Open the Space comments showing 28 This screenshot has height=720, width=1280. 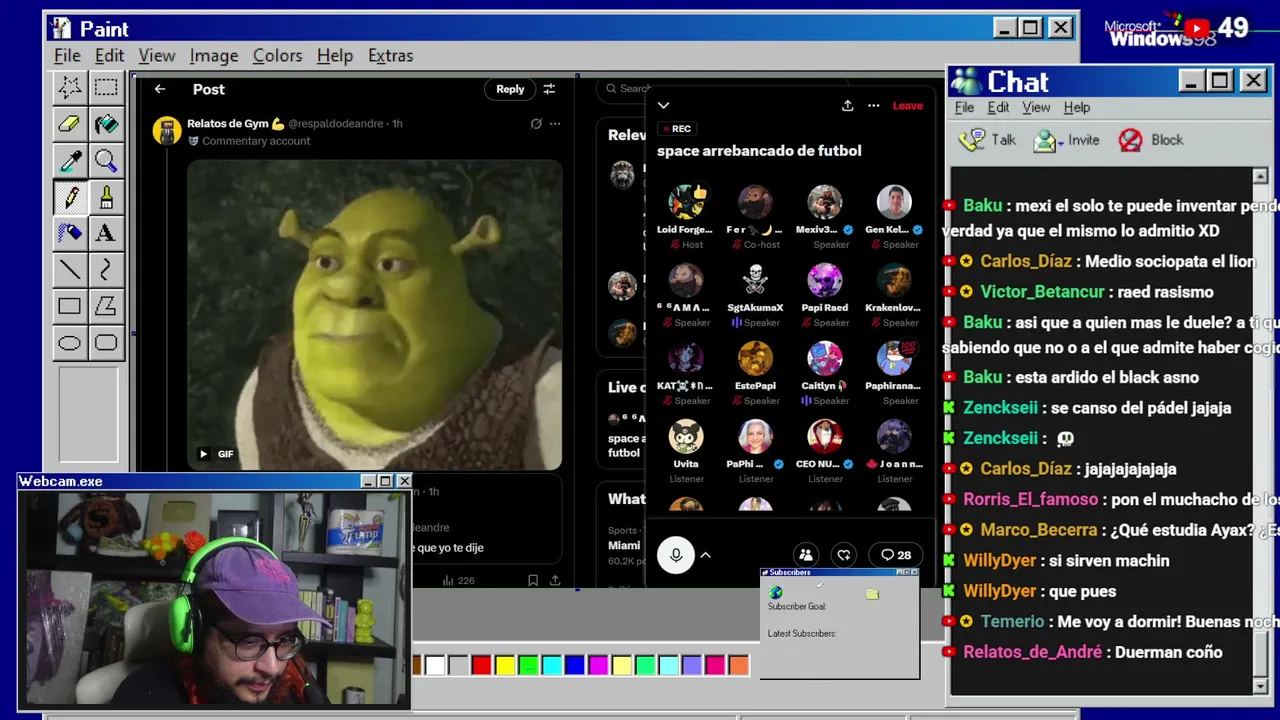[x=896, y=555]
